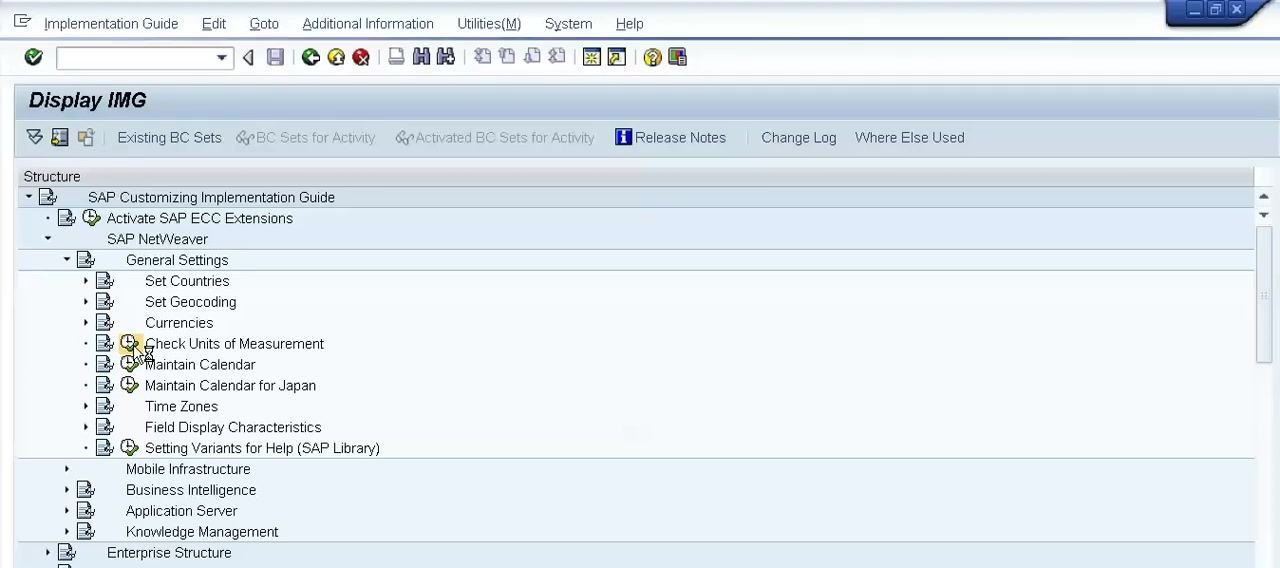Click the green Enter checkmark icon
The height and width of the screenshot is (568, 1280).
(33, 57)
